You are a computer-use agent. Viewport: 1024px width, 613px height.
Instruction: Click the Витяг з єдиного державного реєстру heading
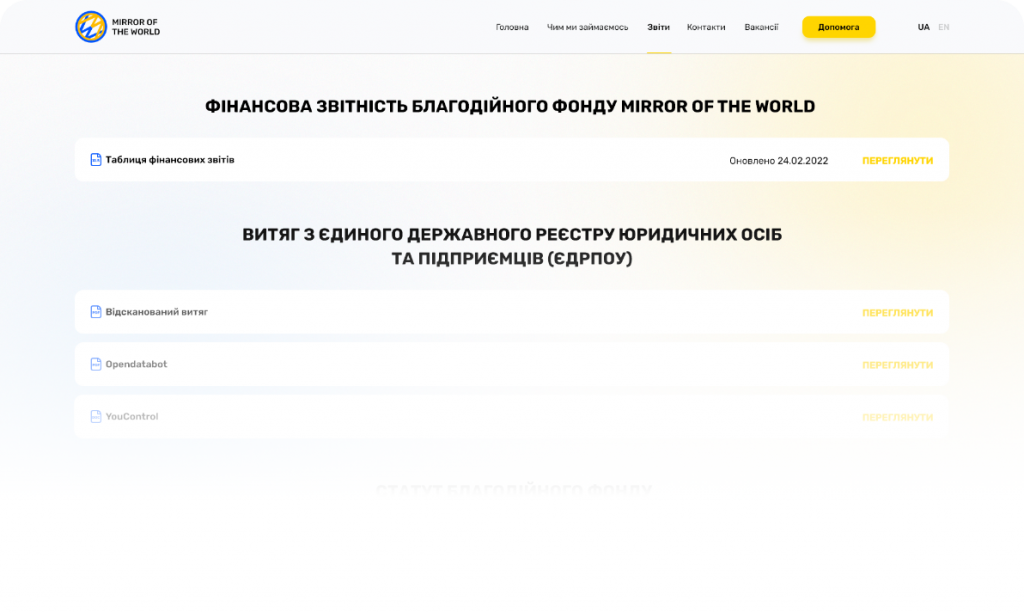(x=512, y=246)
